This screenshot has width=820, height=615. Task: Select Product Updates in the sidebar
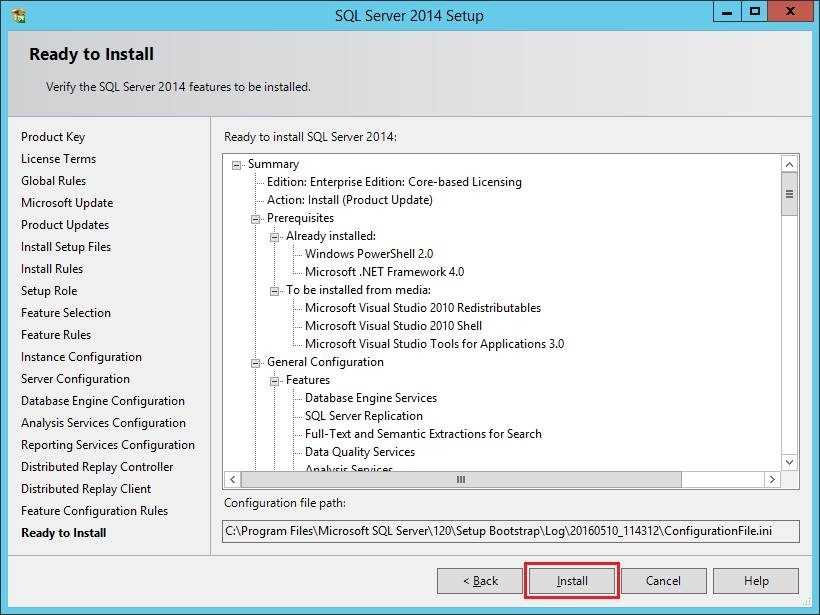65,225
